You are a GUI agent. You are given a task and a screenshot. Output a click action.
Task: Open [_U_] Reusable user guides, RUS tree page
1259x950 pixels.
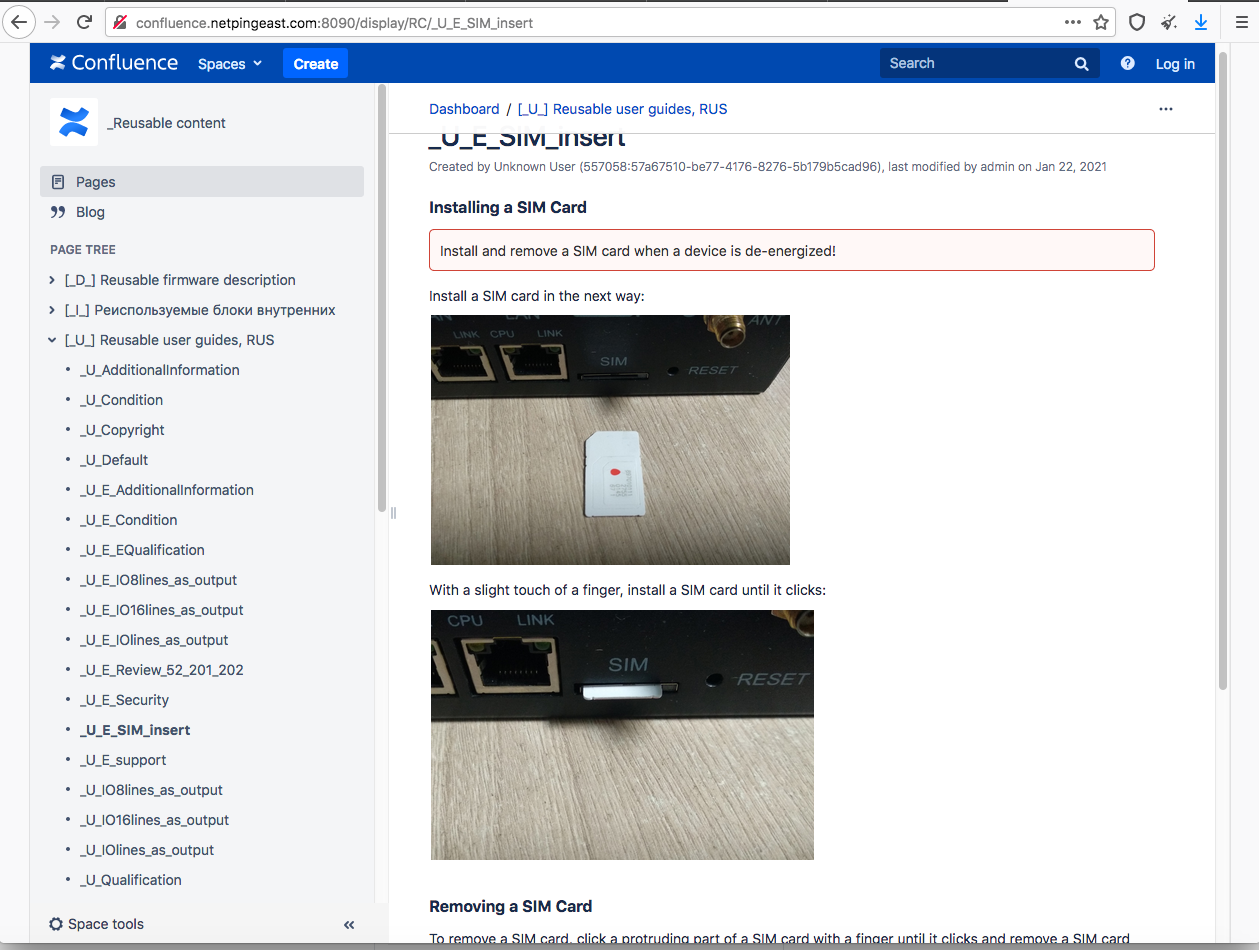[169, 340]
